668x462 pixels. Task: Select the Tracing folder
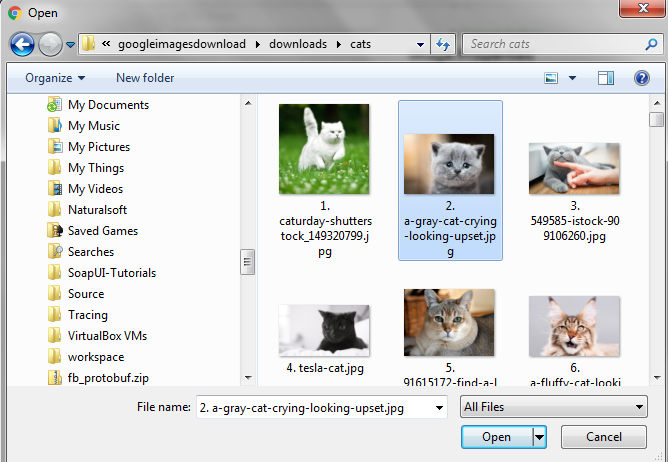coord(88,315)
